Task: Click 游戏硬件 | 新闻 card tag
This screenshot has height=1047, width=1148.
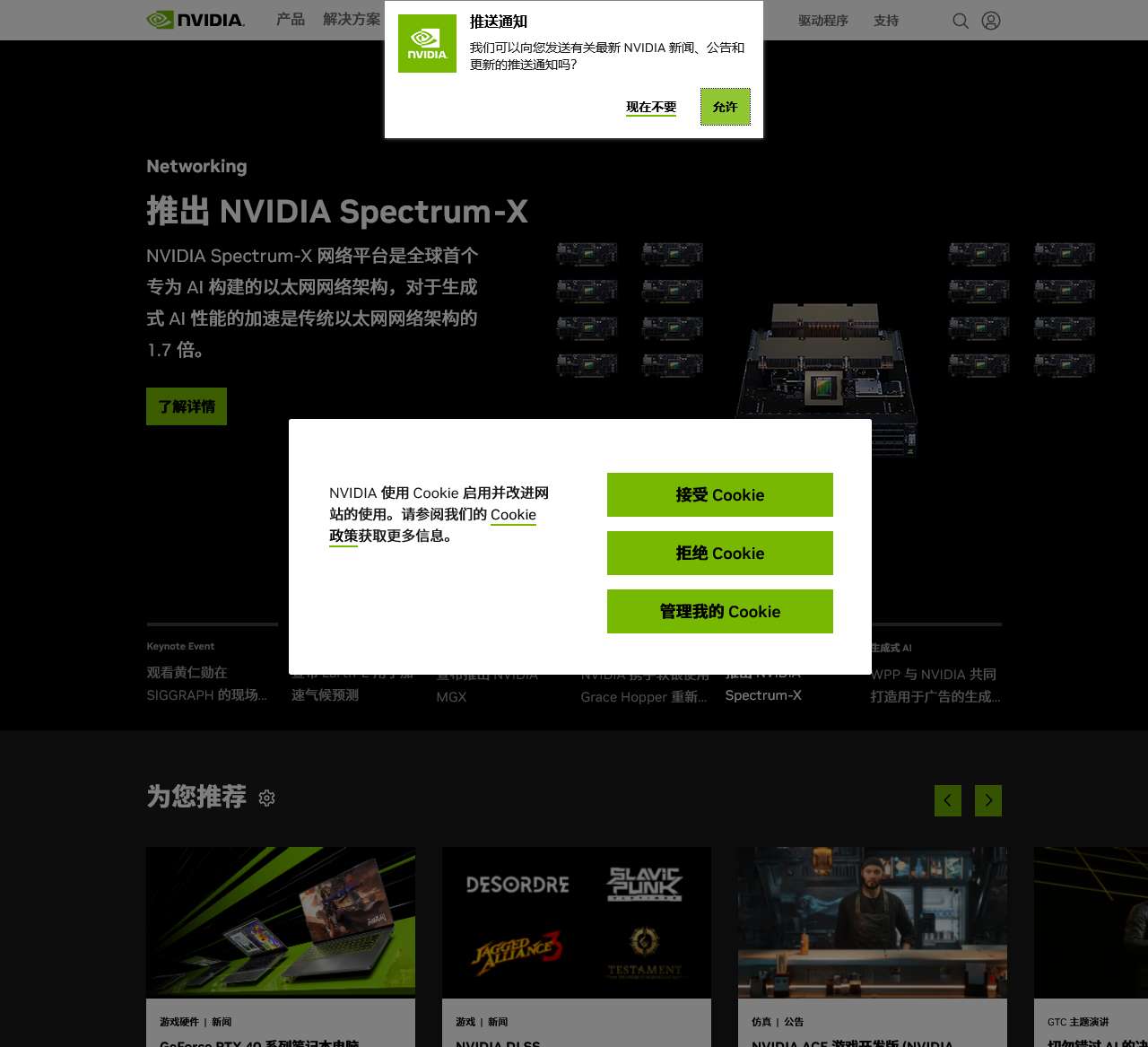Action: click(x=196, y=1022)
